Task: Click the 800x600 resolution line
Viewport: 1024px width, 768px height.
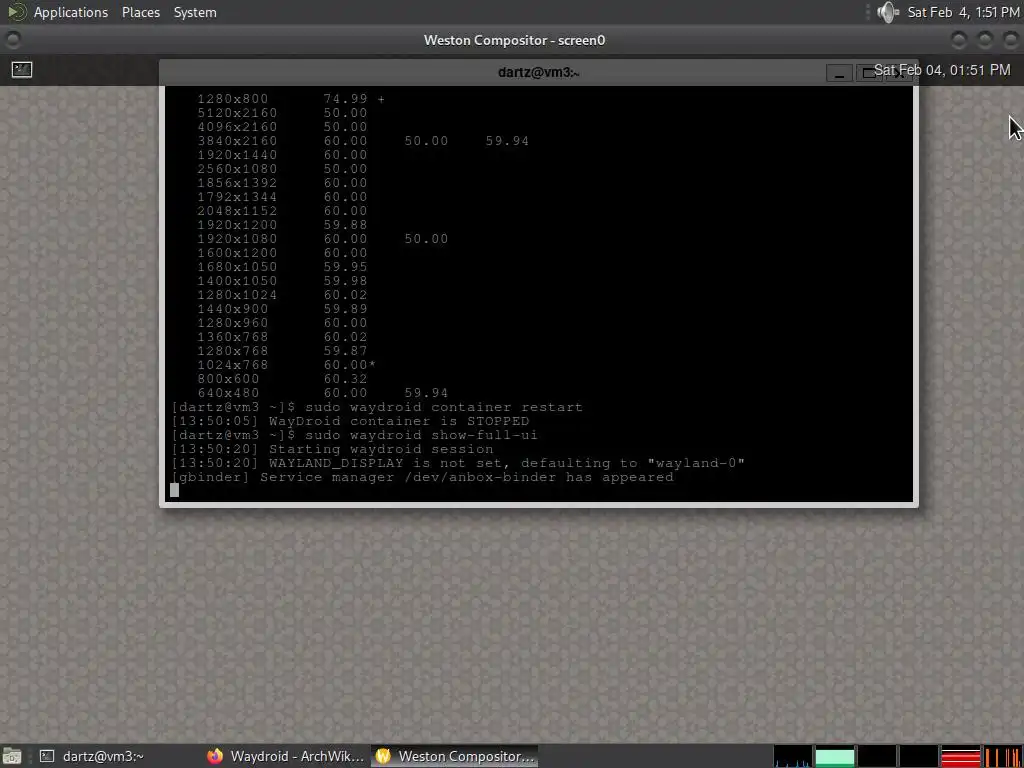Action: [x=282, y=379]
